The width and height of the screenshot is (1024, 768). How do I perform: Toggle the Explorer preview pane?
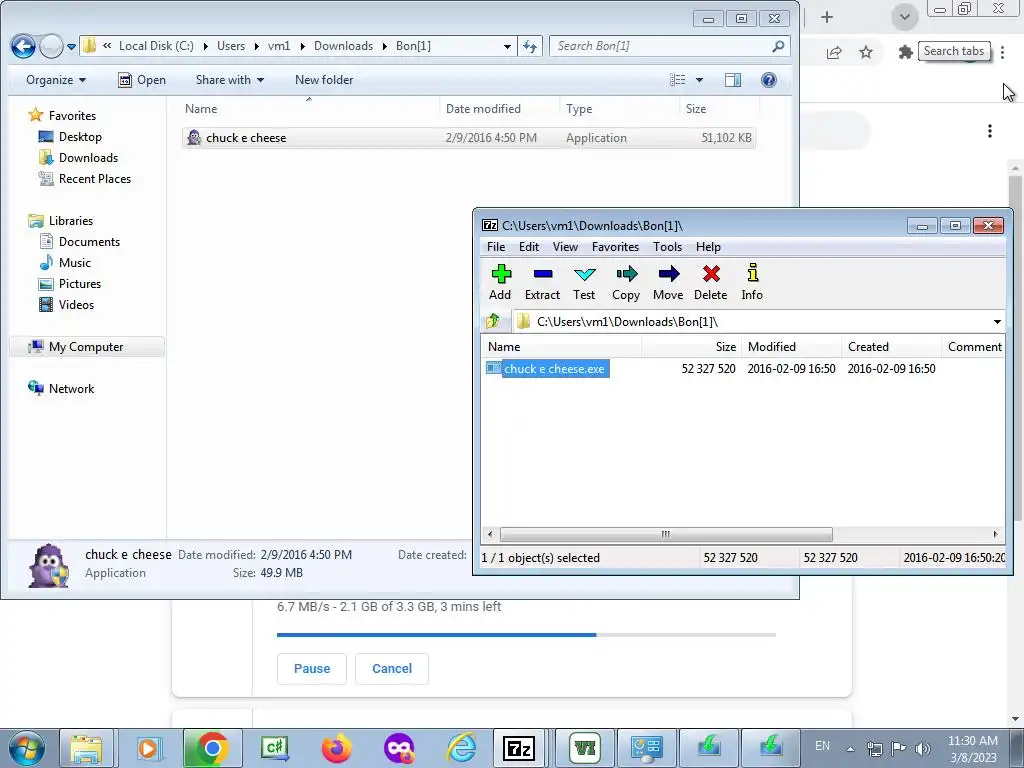(x=733, y=80)
